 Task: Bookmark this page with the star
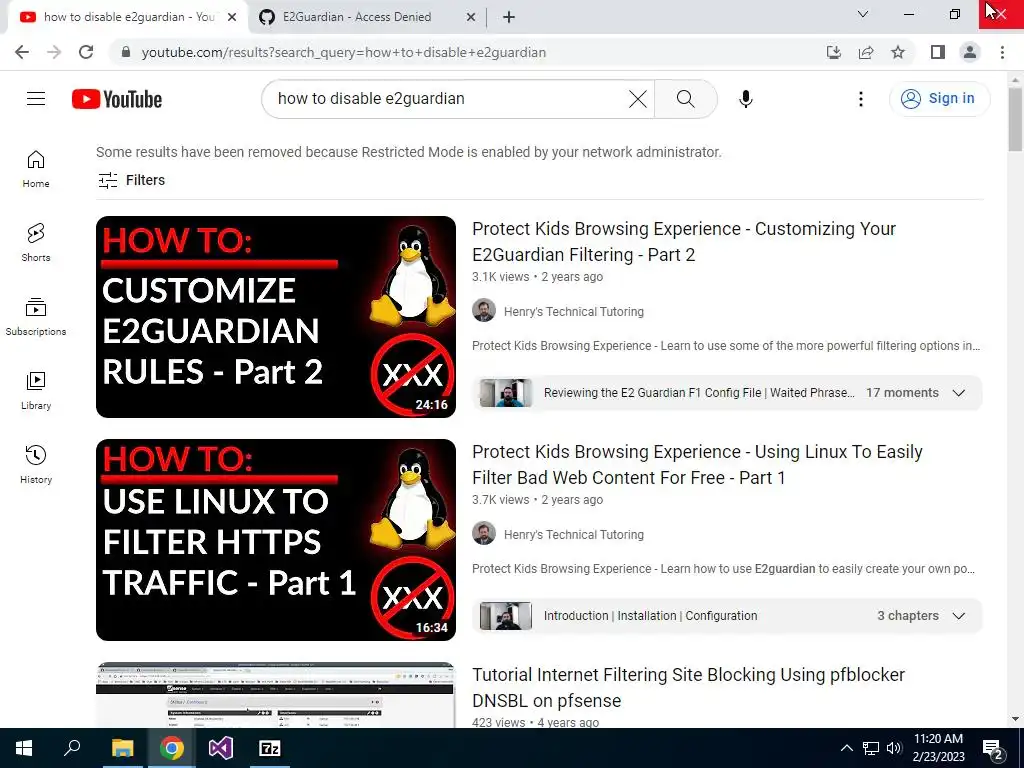[x=898, y=52]
